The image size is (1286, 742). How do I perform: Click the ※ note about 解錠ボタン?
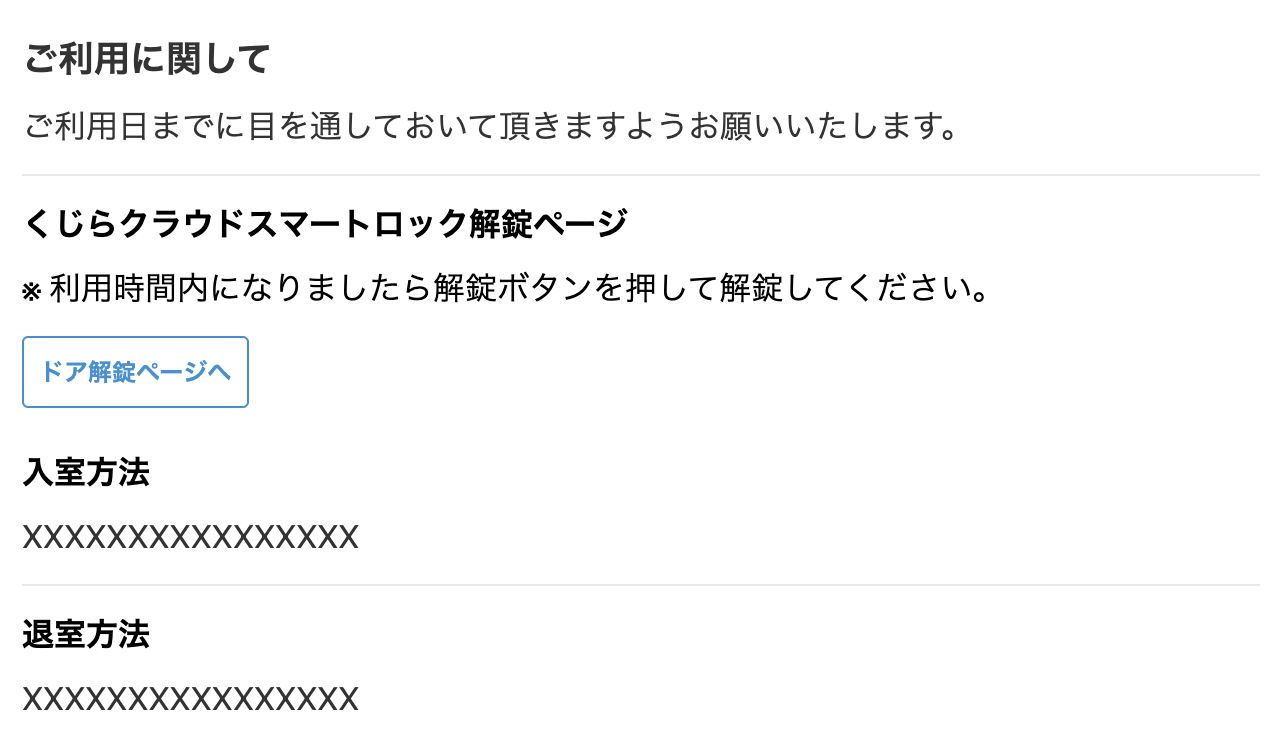[x=506, y=290]
